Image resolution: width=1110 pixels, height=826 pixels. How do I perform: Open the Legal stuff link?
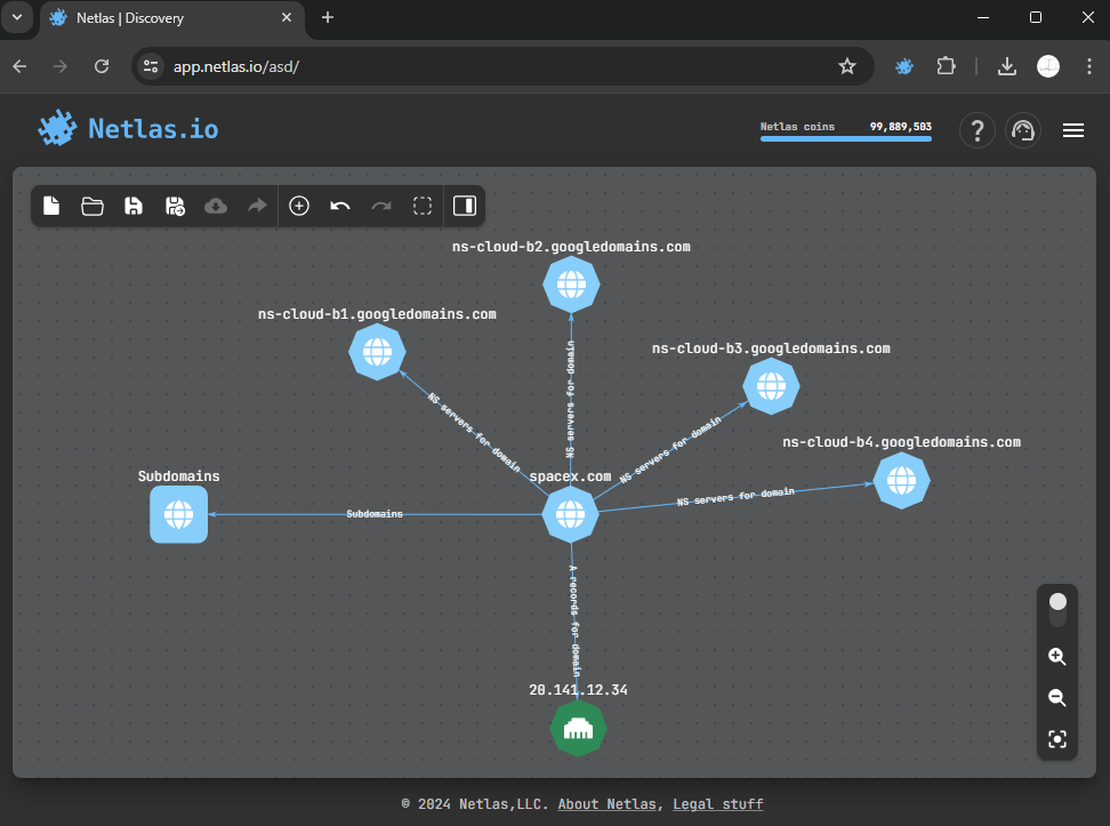click(x=718, y=804)
